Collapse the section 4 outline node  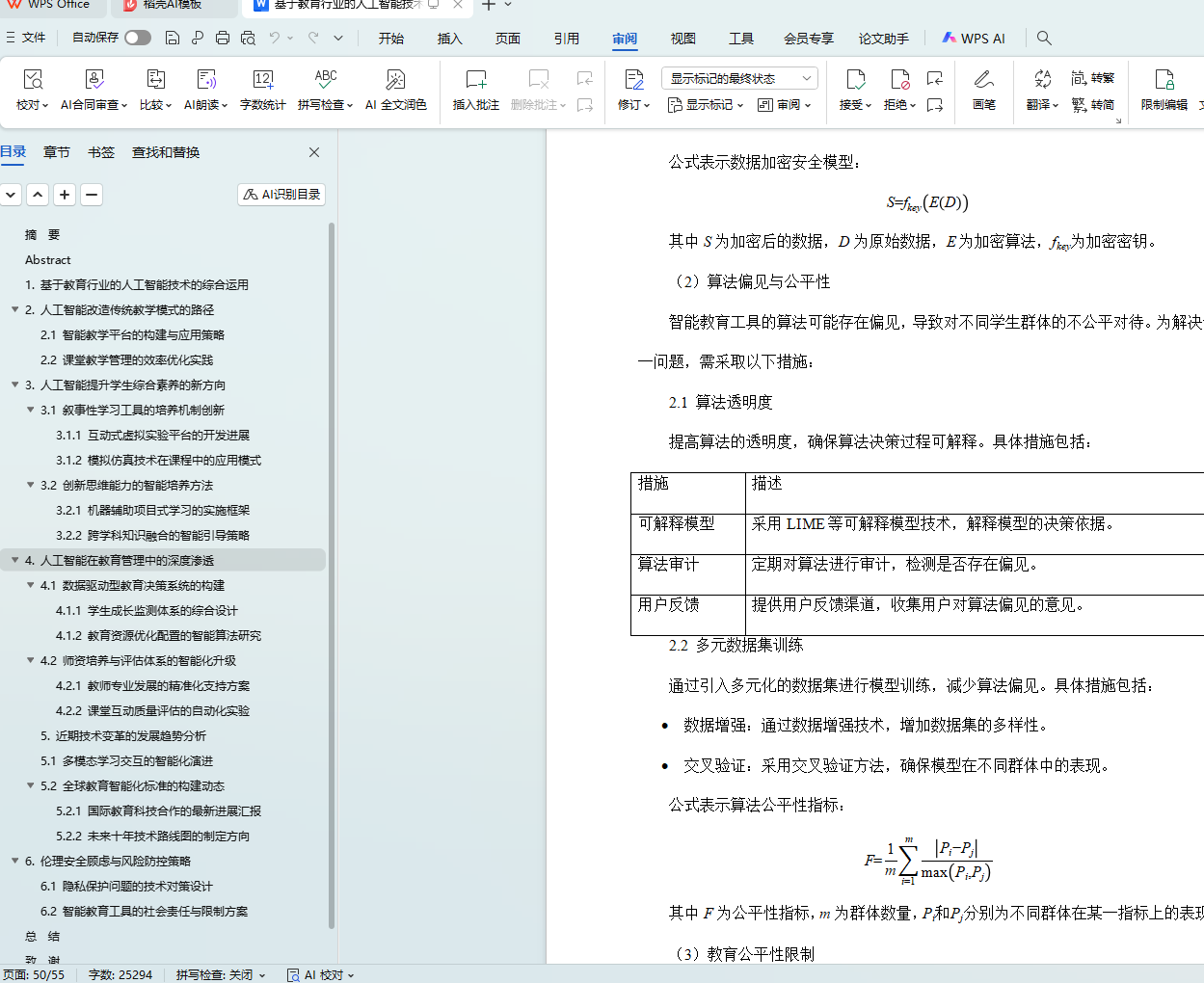[14, 560]
